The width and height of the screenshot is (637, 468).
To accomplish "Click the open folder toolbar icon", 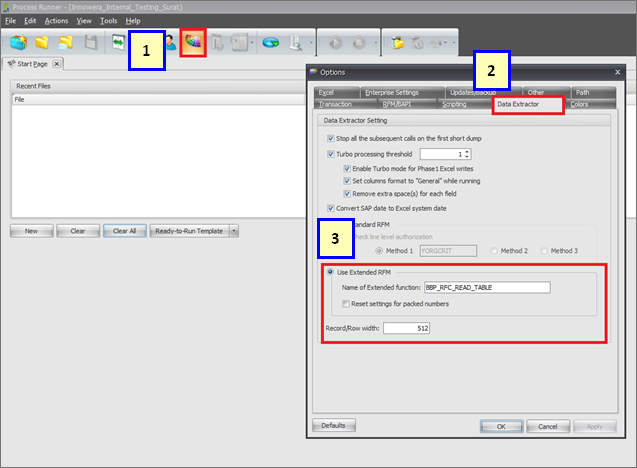I will 43,43.
